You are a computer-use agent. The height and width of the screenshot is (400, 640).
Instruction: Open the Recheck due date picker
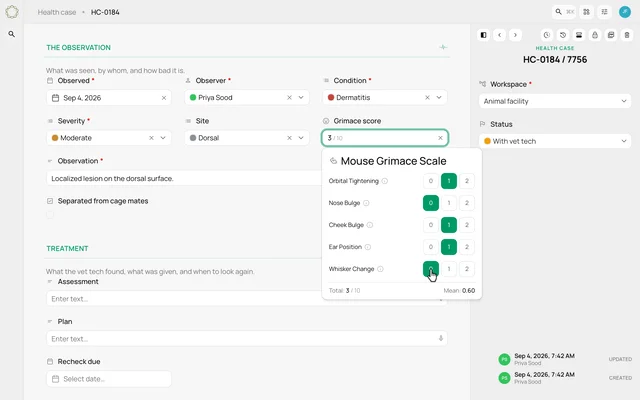click(x=109, y=379)
